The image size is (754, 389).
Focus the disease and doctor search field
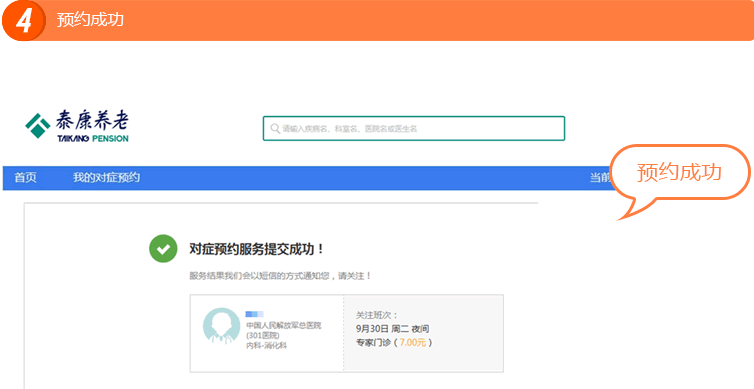414,128
